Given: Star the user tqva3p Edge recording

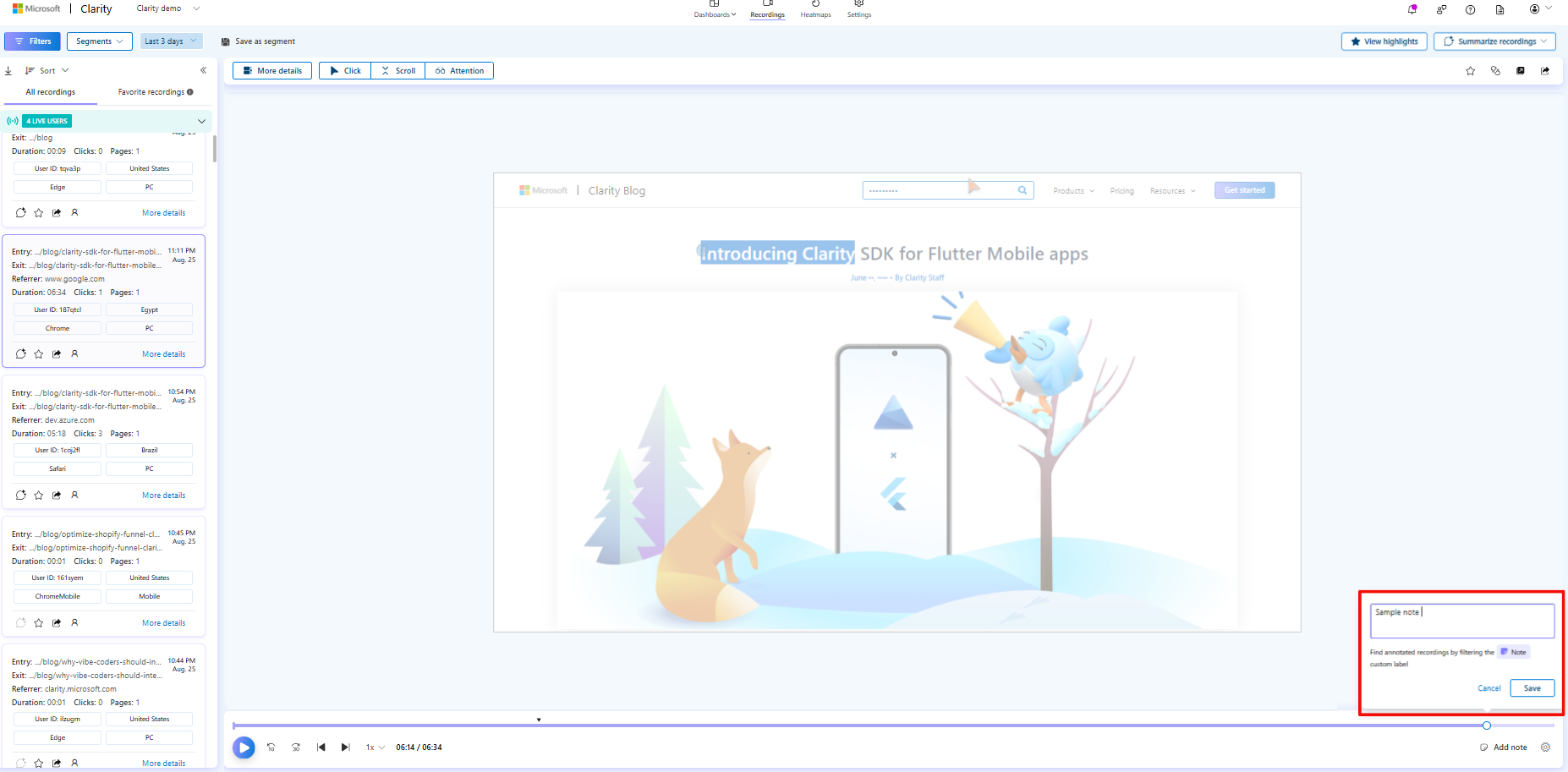Looking at the screenshot, I should coord(39,213).
